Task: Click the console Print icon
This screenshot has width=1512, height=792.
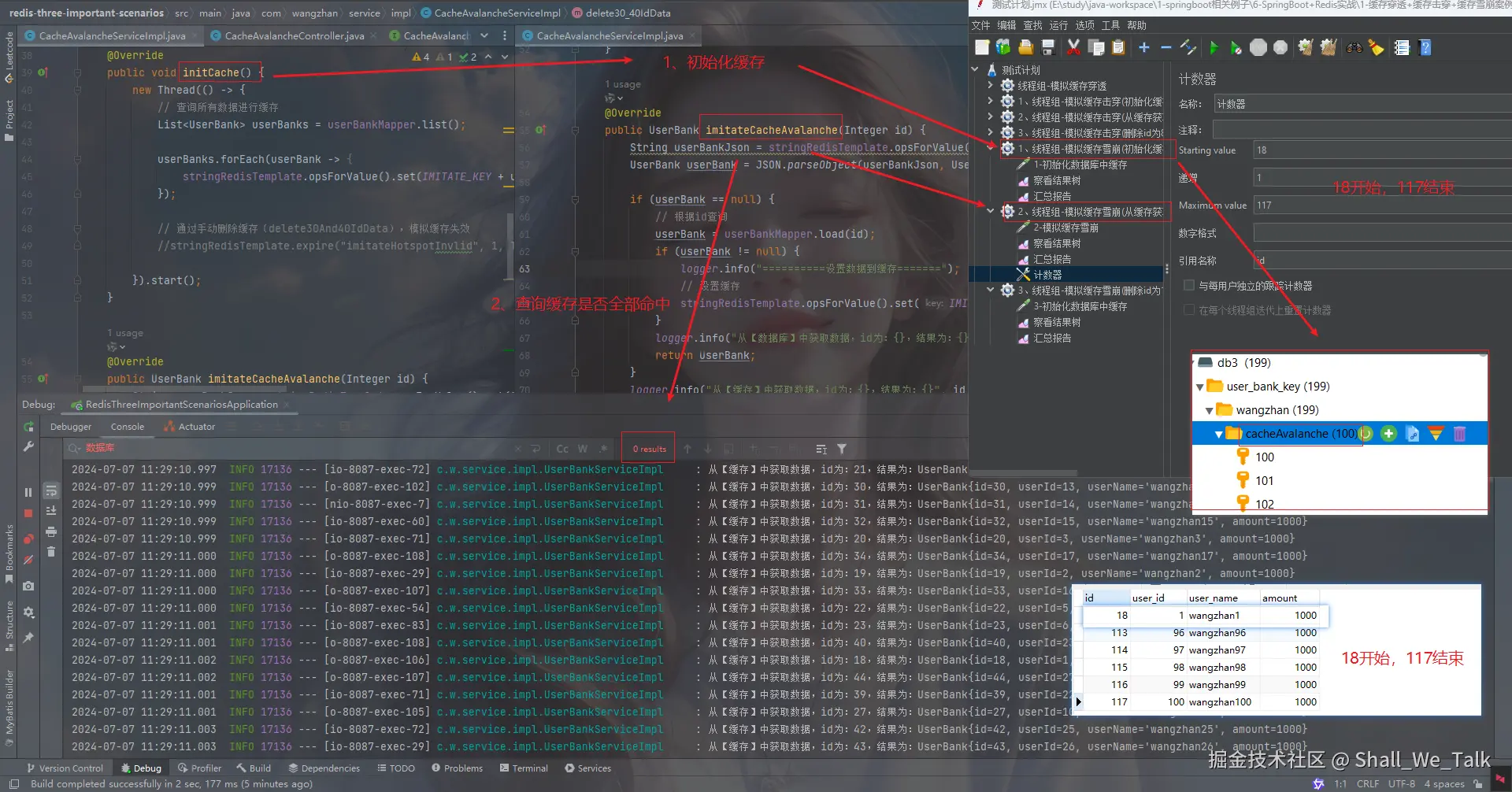Action: click(51, 531)
